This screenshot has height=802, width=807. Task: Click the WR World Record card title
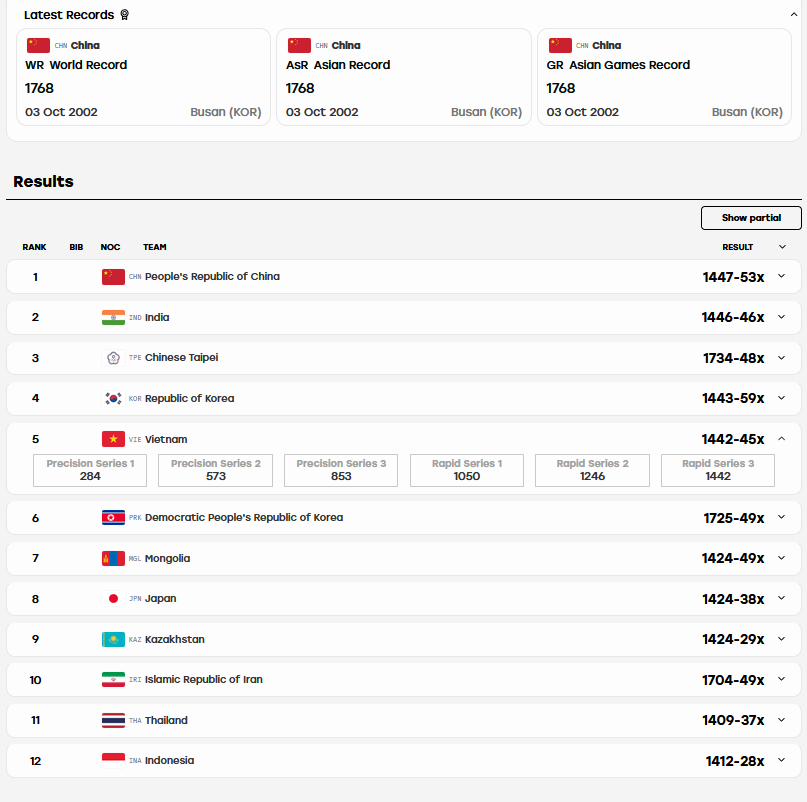(x=76, y=65)
